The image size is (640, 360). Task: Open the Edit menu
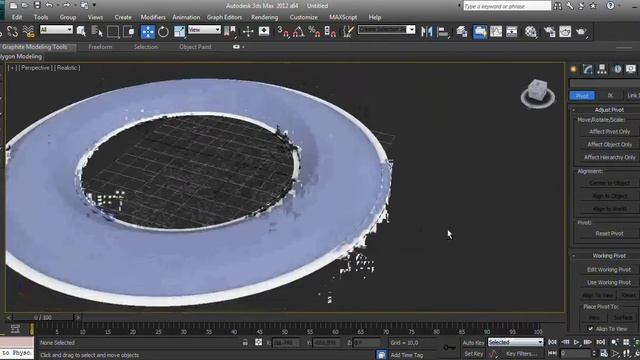tap(17, 17)
